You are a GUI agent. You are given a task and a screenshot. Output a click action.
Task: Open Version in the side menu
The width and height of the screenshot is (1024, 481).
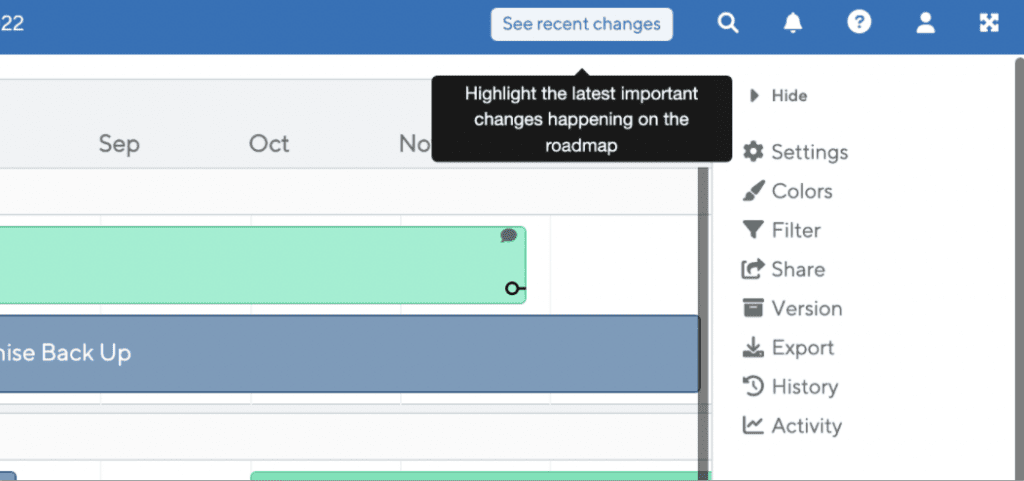click(x=792, y=308)
